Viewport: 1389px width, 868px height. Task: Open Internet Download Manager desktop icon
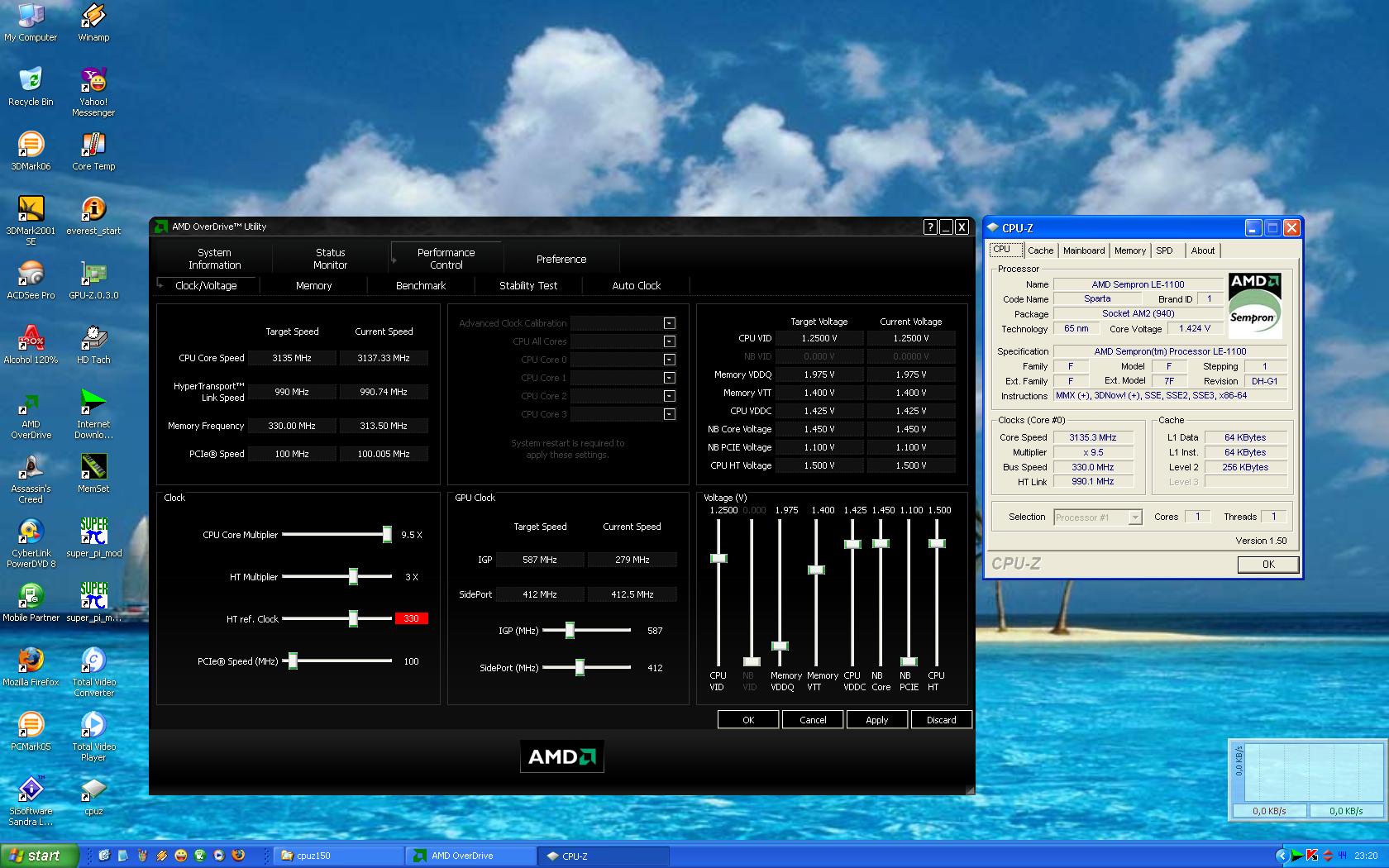click(93, 414)
